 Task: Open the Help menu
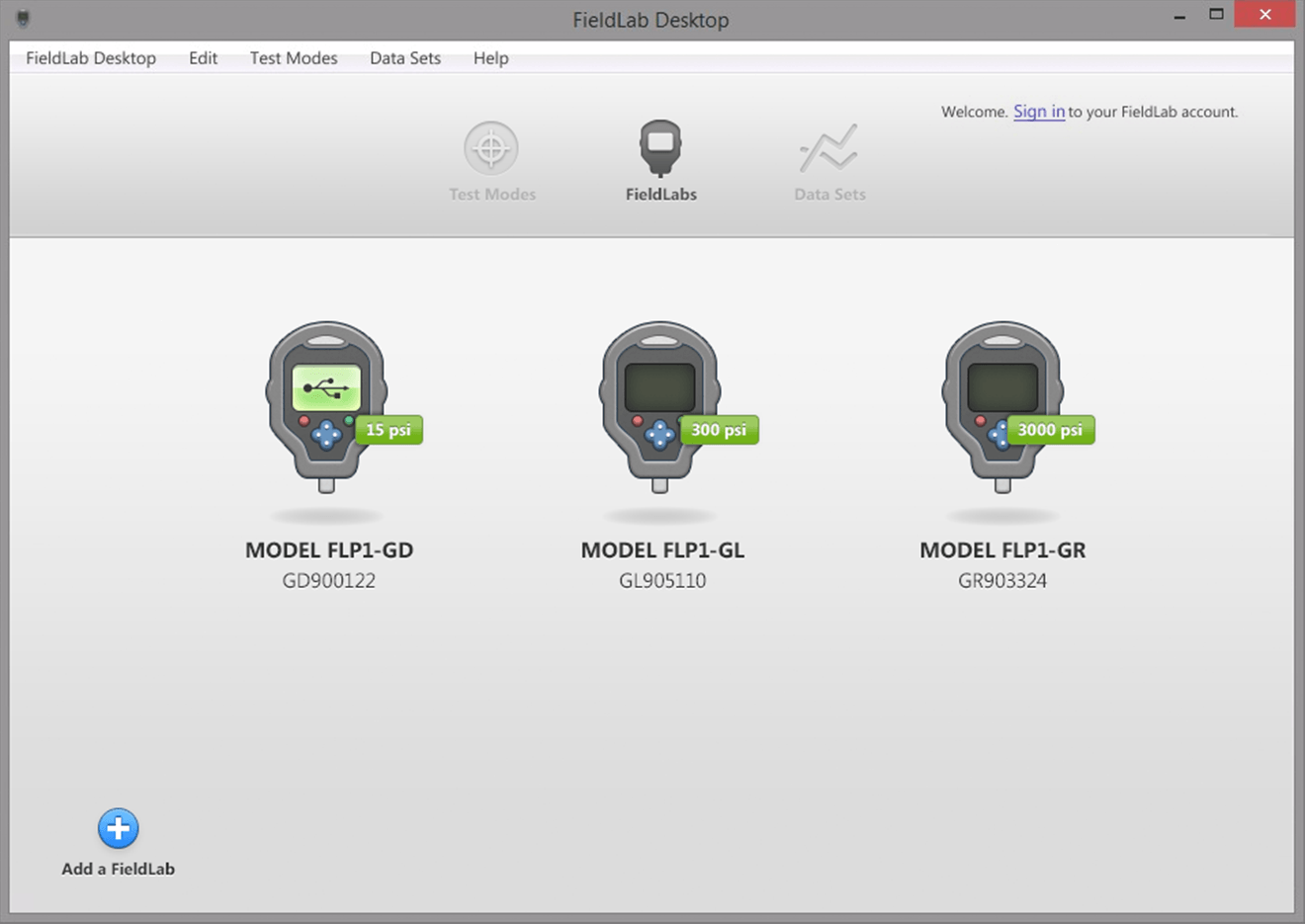tap(490, 58)
